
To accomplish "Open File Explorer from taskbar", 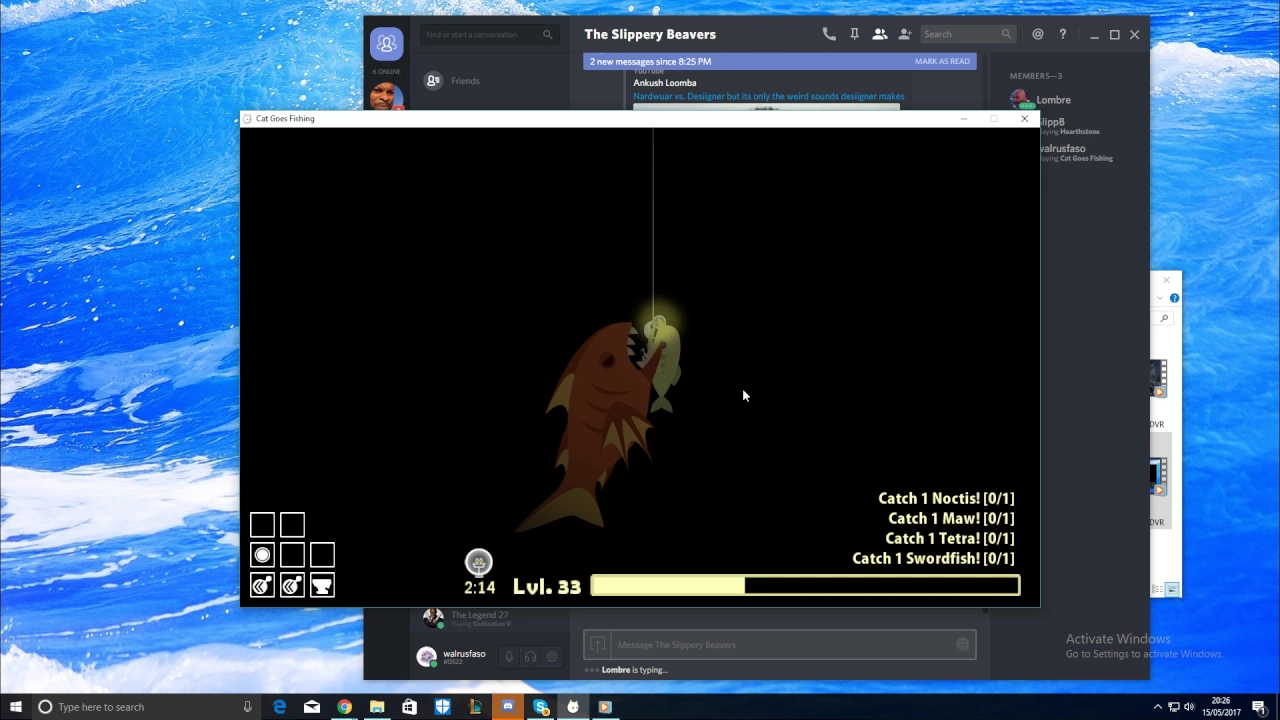I will pyautogui.click(x=377, y=707).
